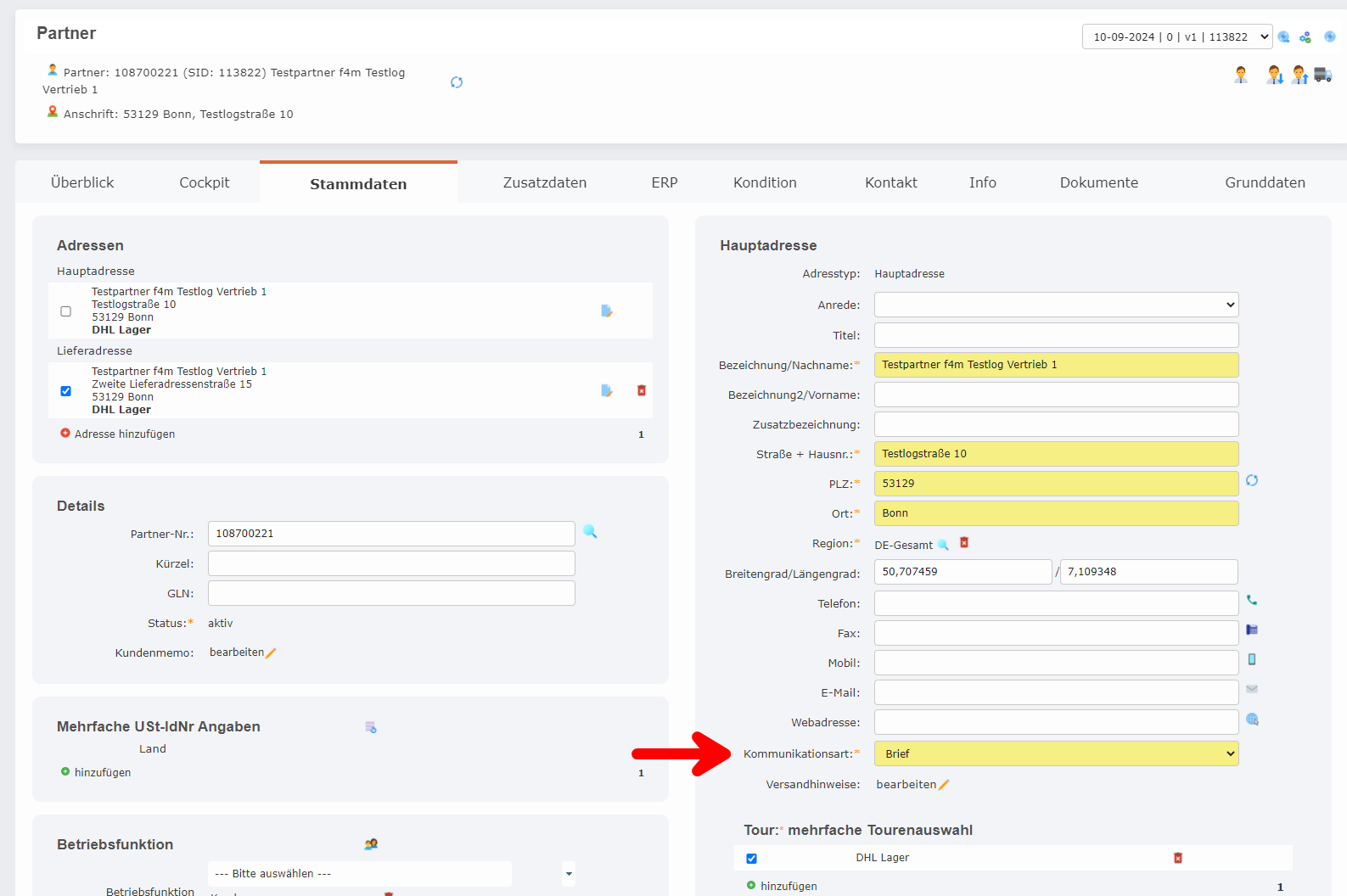Switch to the Zusatzdaten tab

[x=544, y=182]
